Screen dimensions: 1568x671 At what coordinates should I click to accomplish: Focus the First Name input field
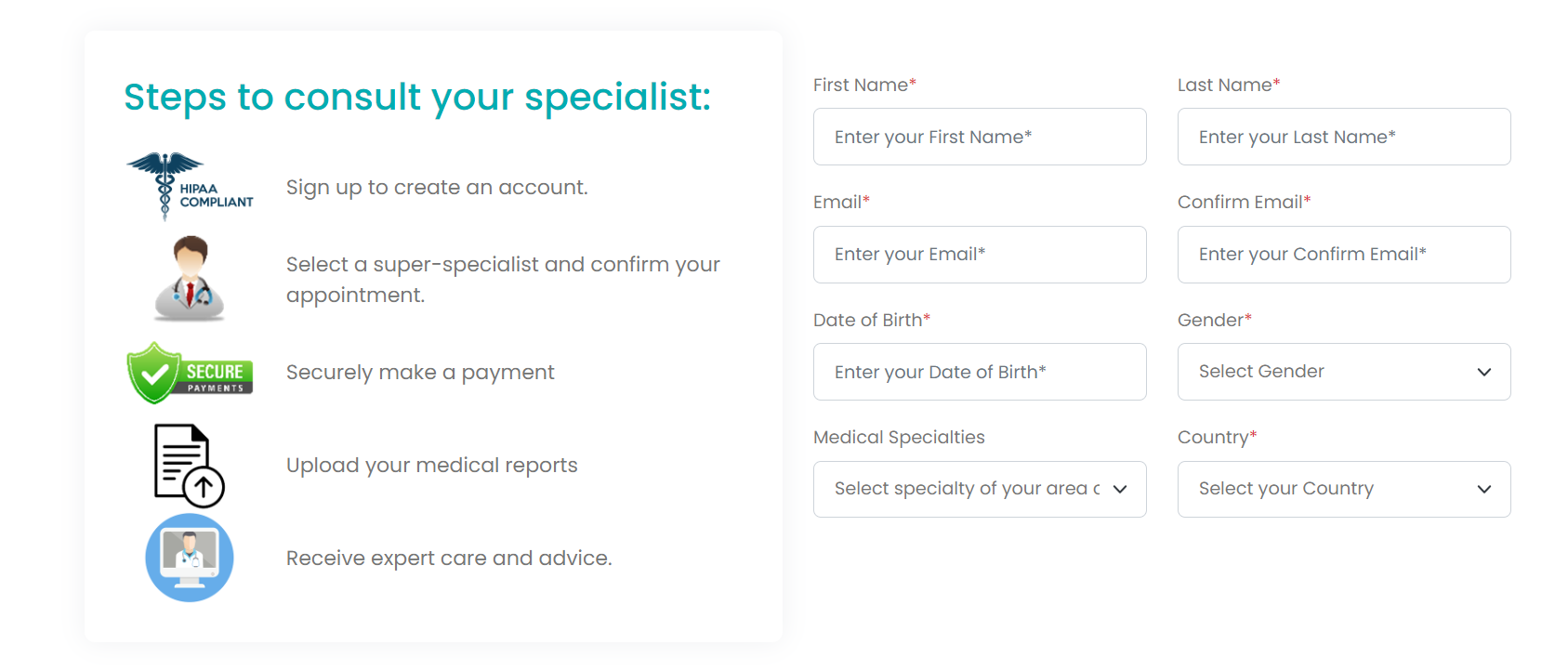coord(980,137)
